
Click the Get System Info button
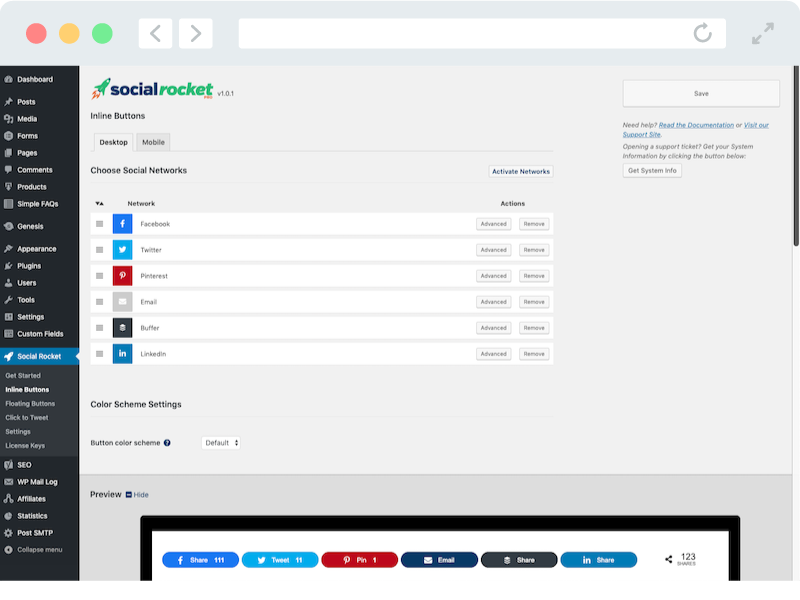tap(652, 170)
